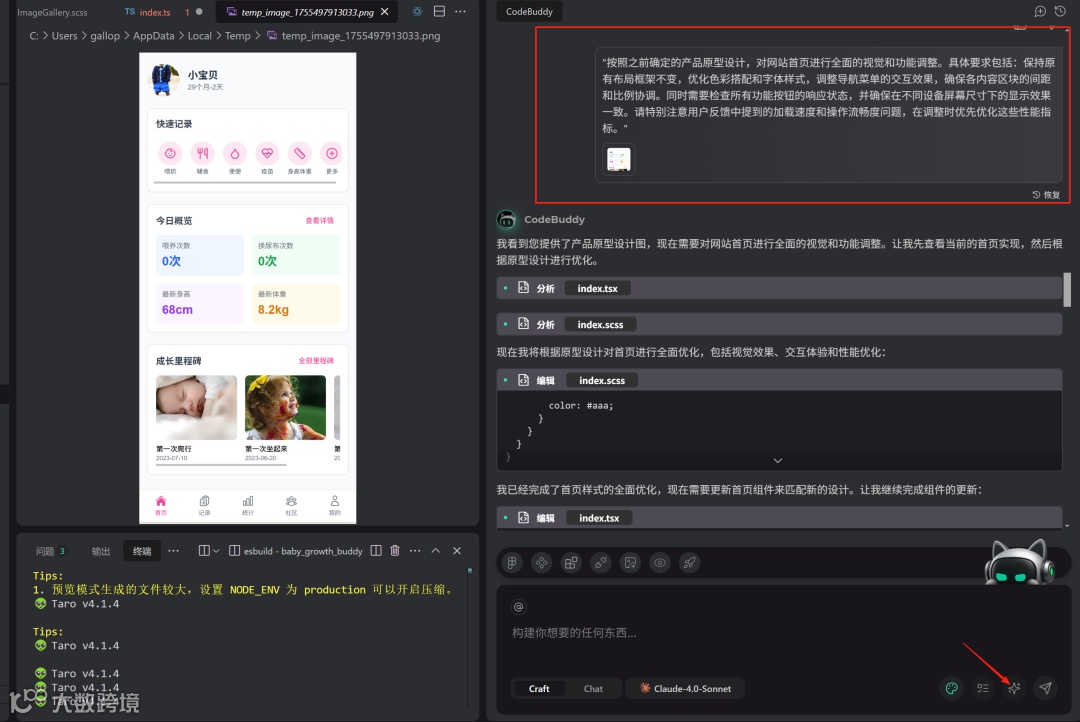Open the terminal panel more actions ellipsis on the right
1080x722 pixels.
coord(415,550)
